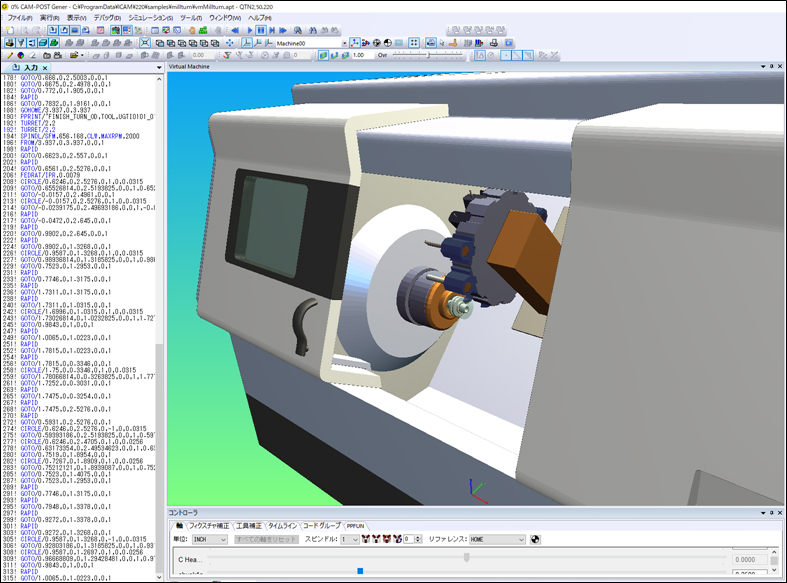Viewport: 787px width, 583px height.
Task: Click the rewind simulation button
Action: click(x=235, y=31)
